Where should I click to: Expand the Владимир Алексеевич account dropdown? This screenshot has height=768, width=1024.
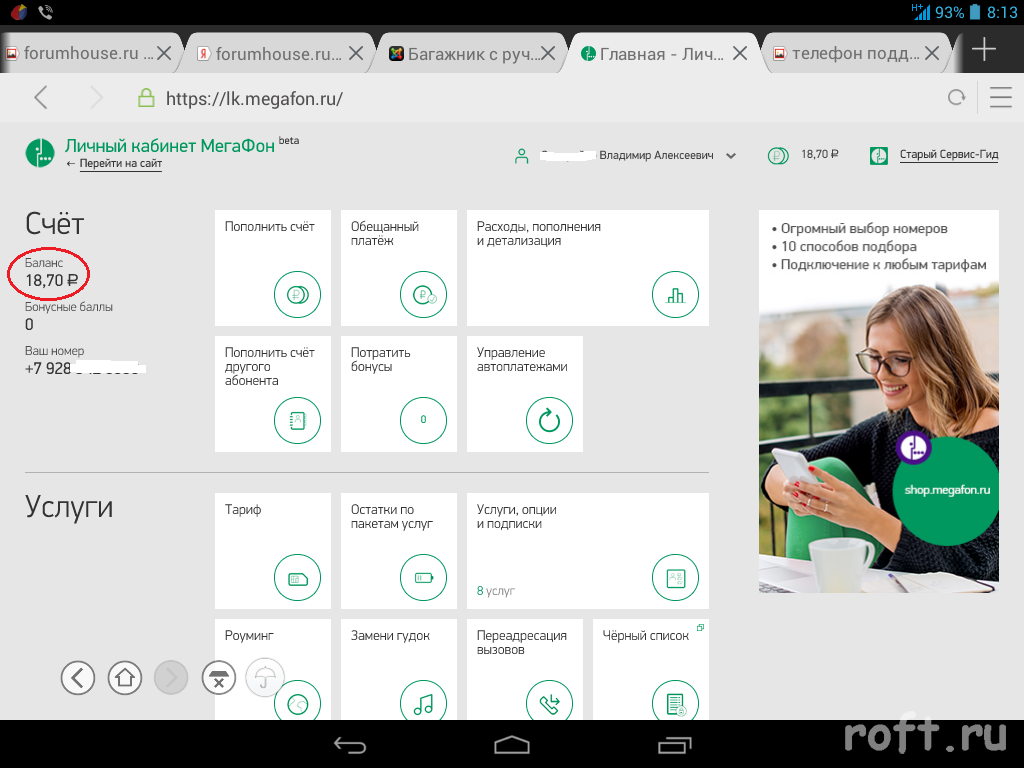coord(731,156)
